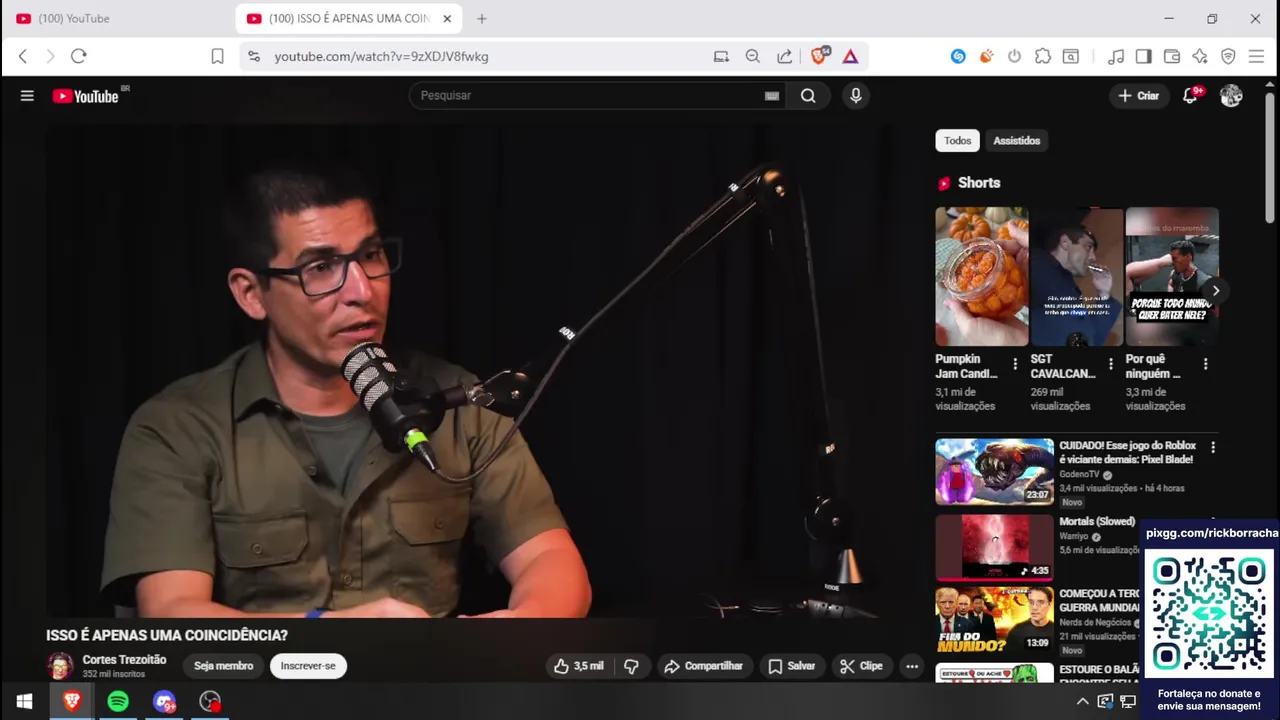1280x720 pixels.
Task: Open Cortes Trezoitão channel name
Action: (124, 660)
